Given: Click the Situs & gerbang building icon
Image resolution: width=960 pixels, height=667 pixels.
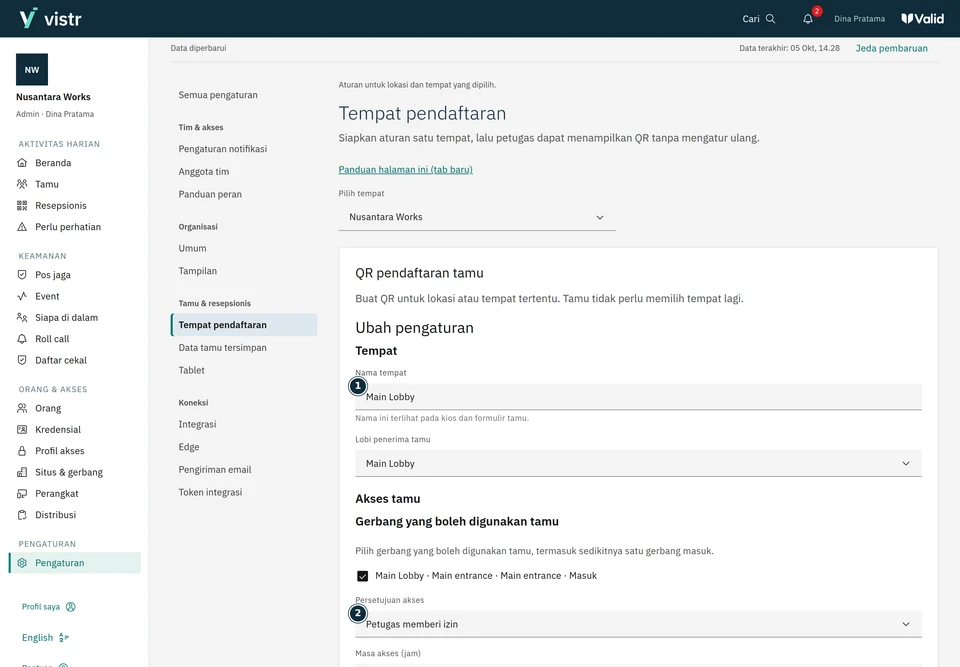Looking at the screenshot, I should click(x=22, y=473).
